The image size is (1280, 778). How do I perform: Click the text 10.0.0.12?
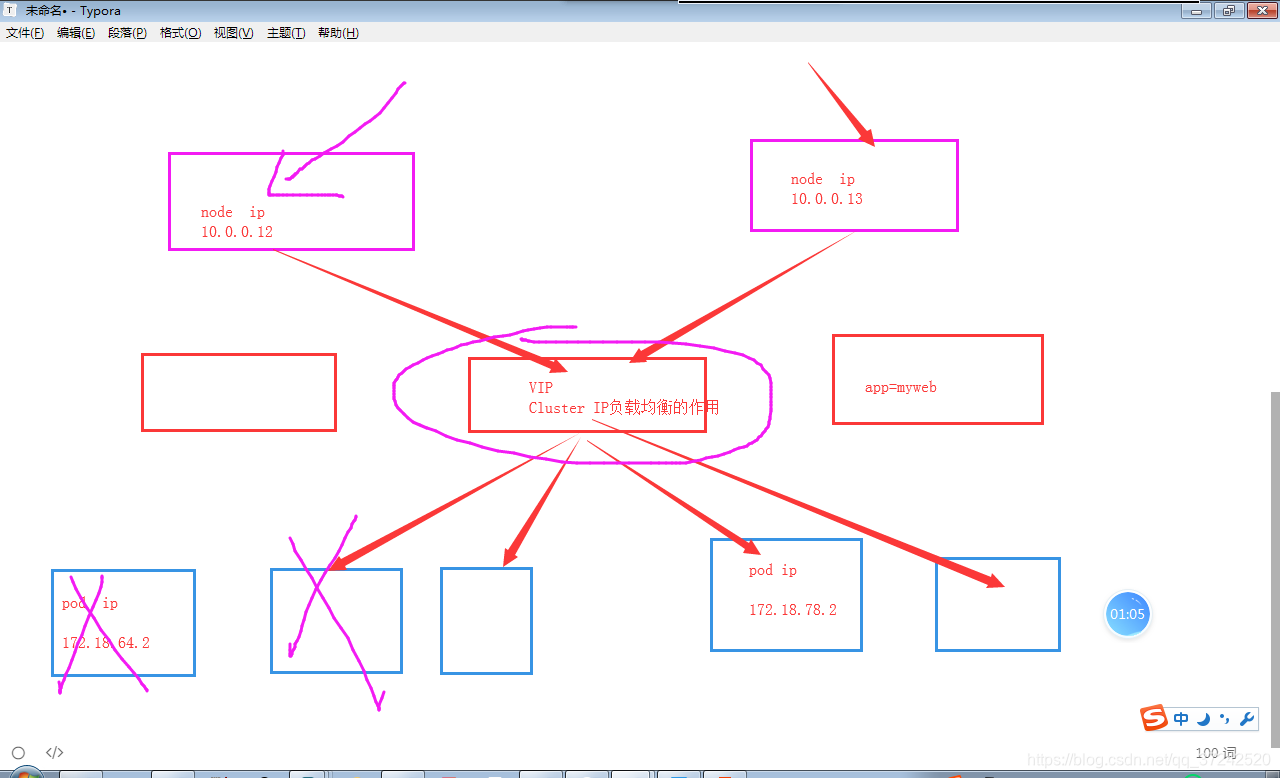(x=237, y=232)
